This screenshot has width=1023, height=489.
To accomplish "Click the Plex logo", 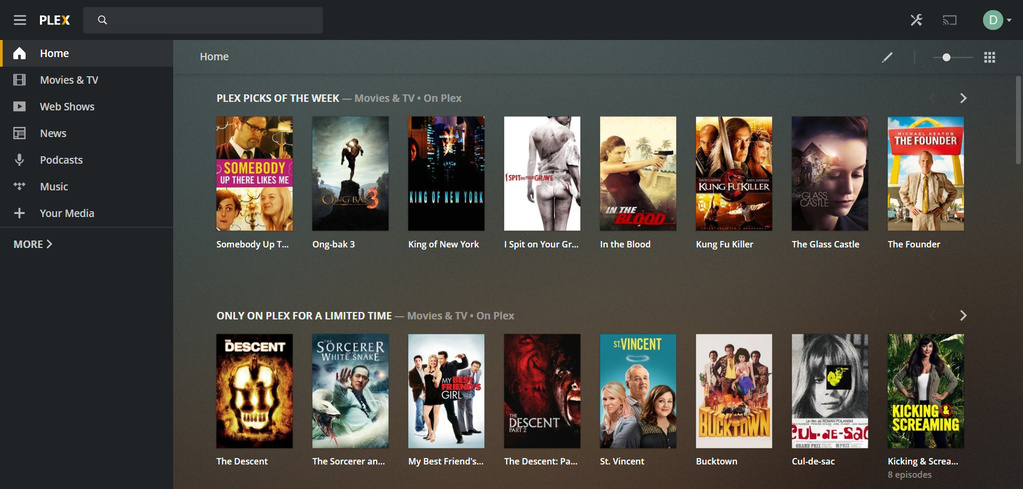I will pyautogui.click(x=54, y=20).
